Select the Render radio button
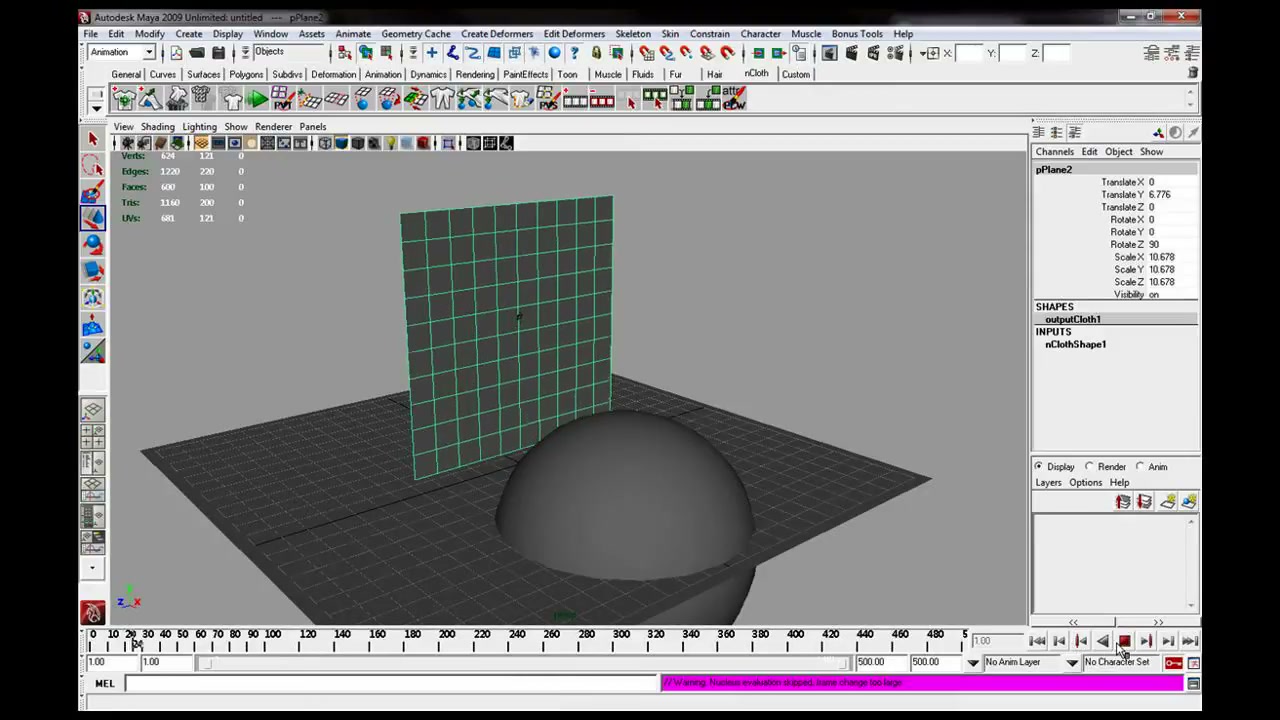 click(x=1090, y=467)
